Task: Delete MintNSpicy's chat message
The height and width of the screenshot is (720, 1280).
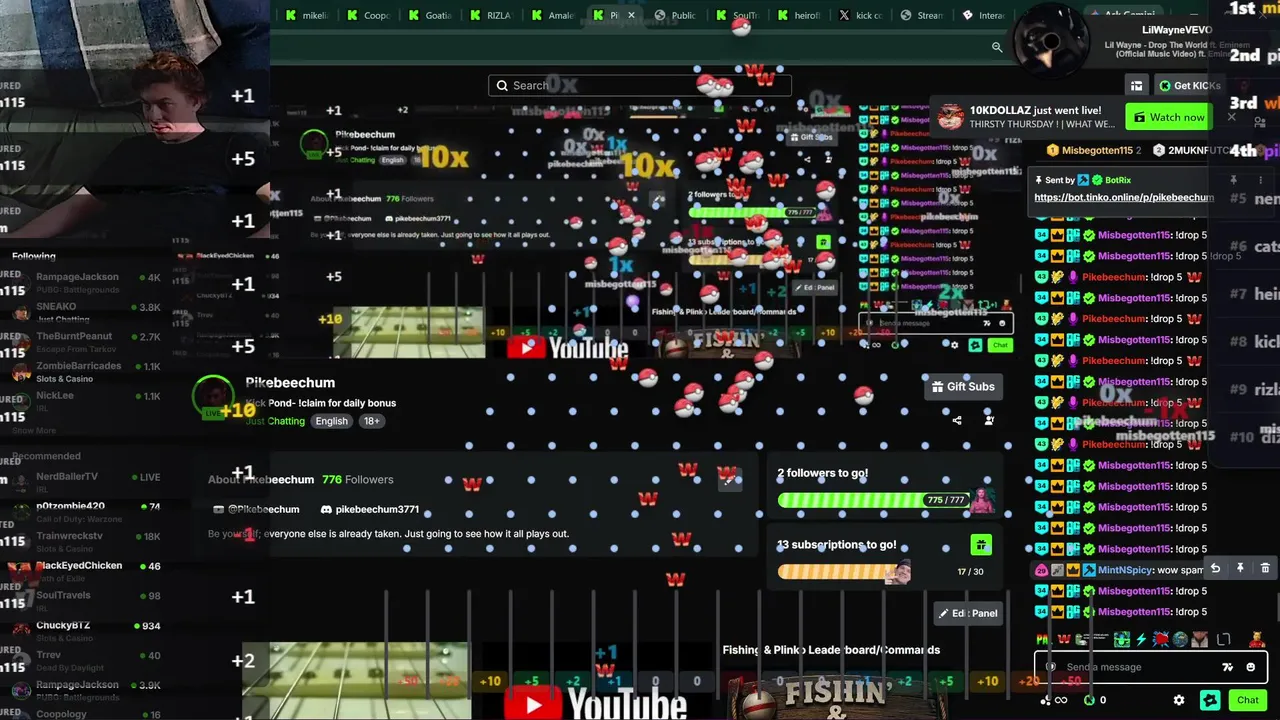Action: pos(1265,569)
